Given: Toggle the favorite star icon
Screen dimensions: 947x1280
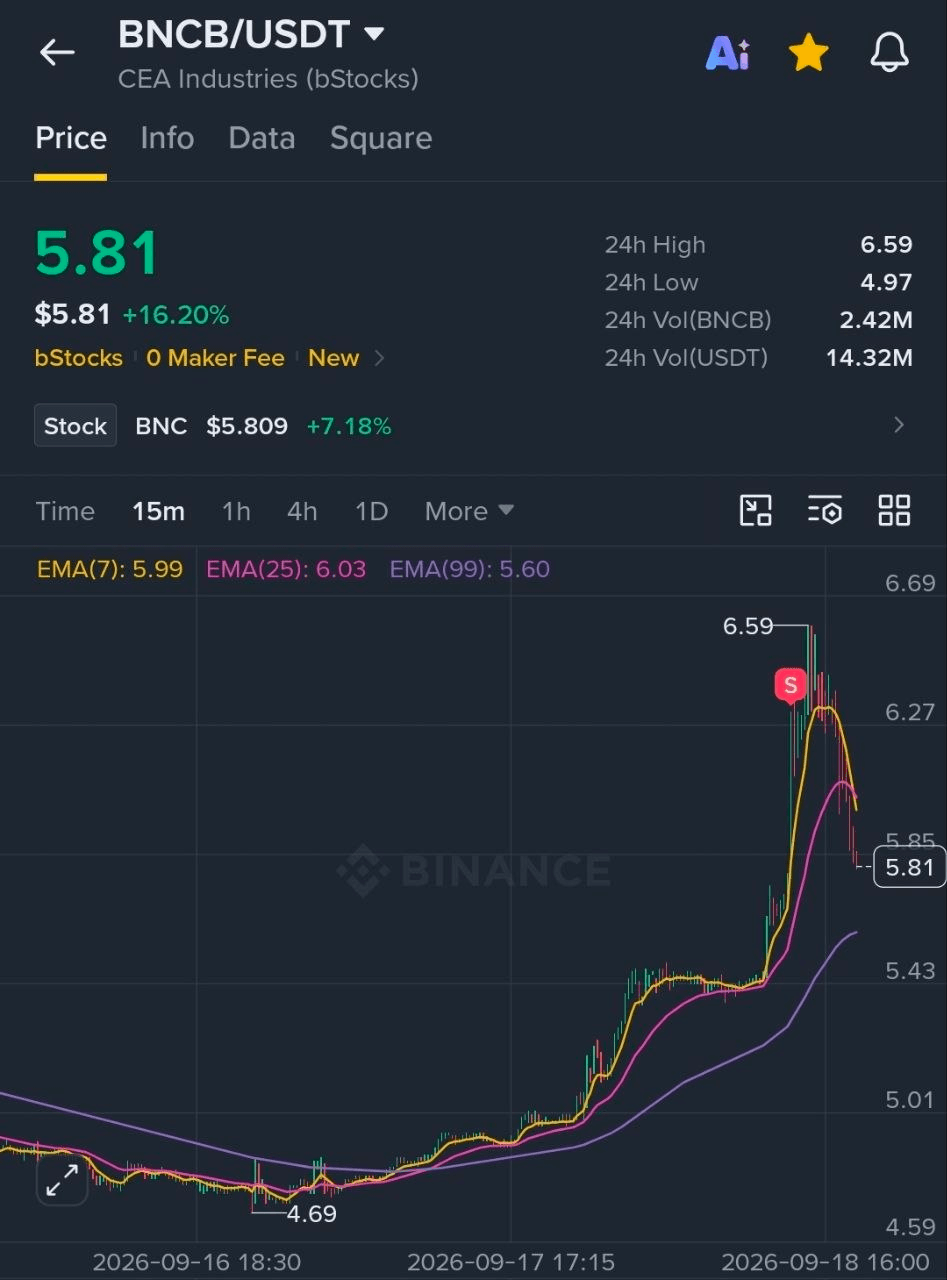Looking at the screenshot, I should tap(808, 53).
